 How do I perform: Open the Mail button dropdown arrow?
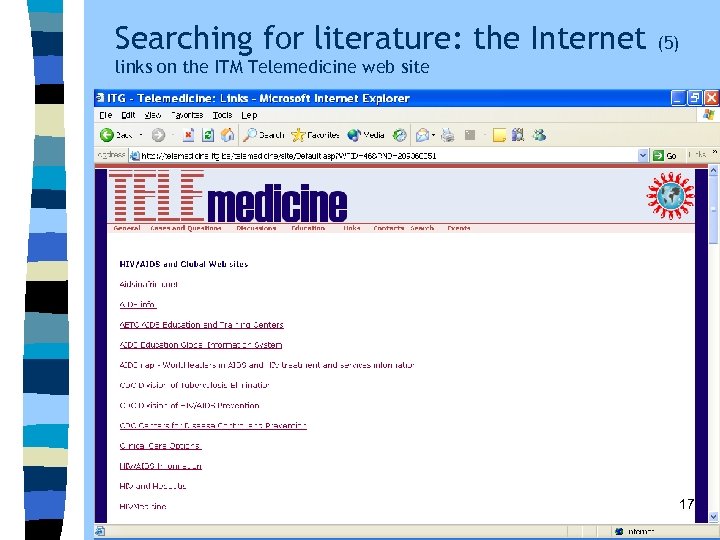coord(433,135)
